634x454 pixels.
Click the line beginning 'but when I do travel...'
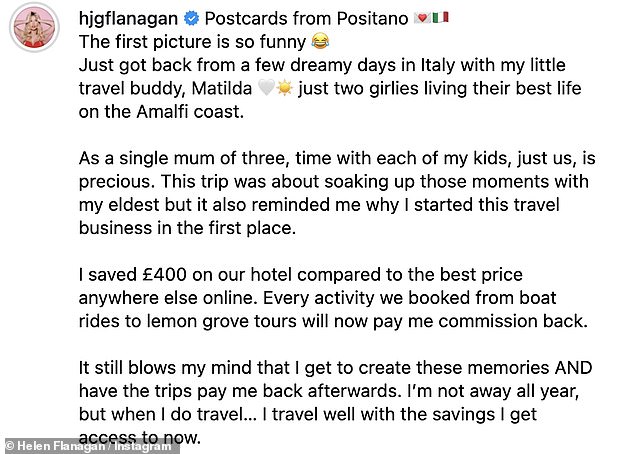(x=308, y=414)
